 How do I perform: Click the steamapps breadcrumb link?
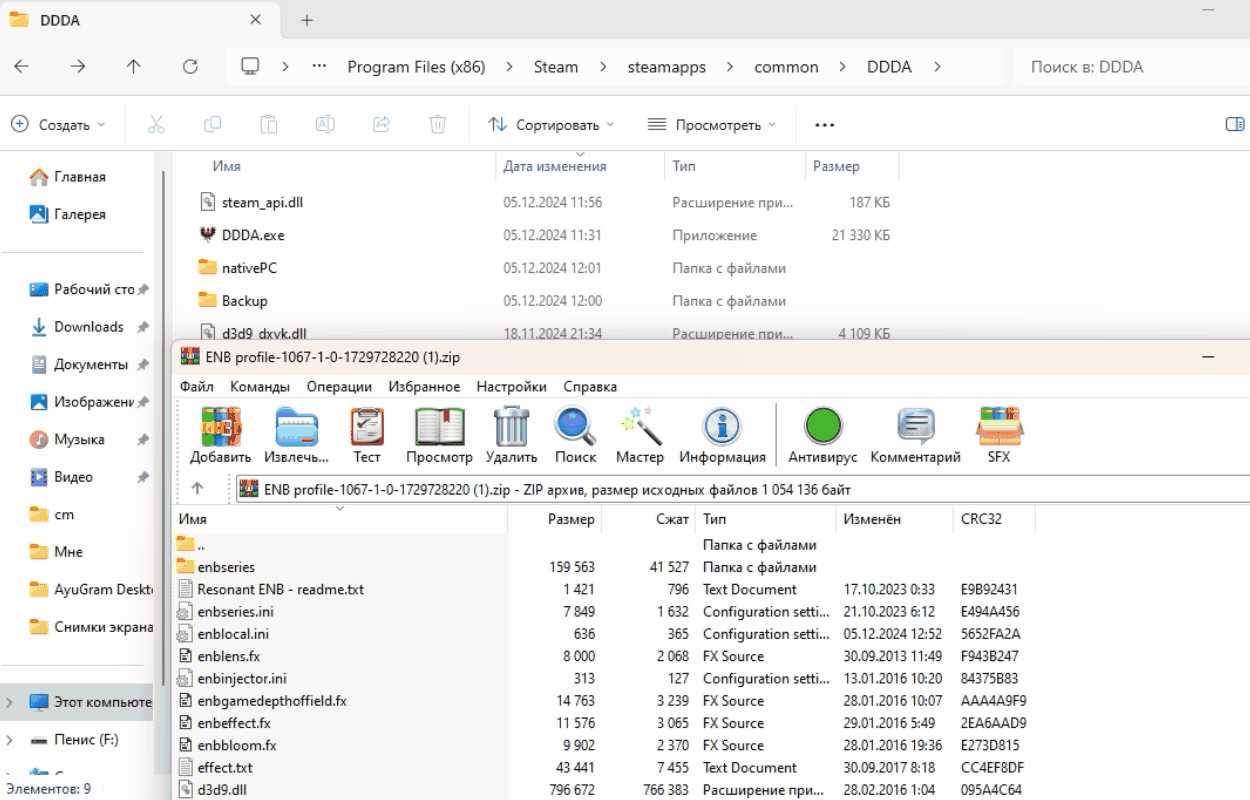pos(666,67)
